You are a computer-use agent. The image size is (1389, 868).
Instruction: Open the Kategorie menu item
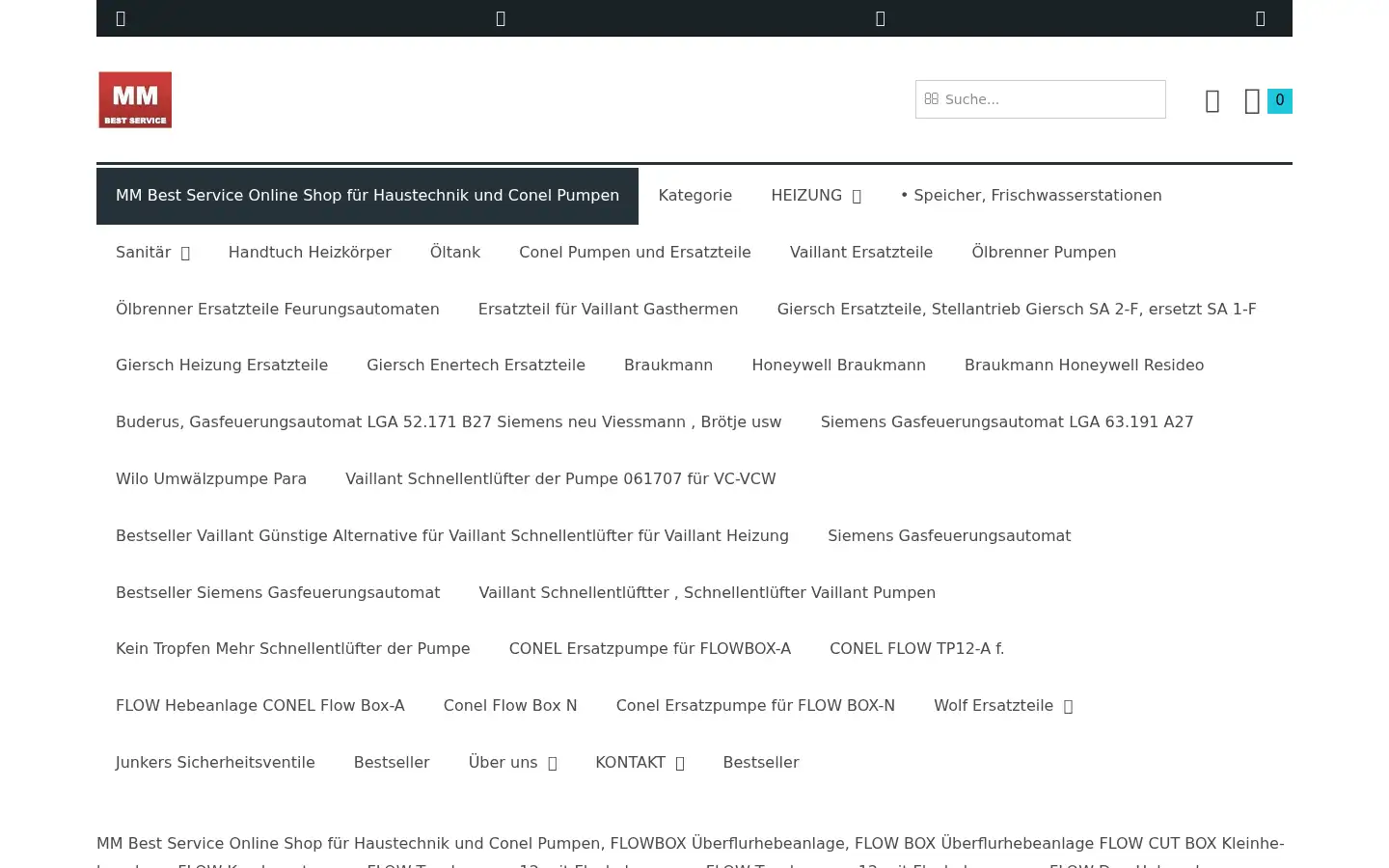coord(695,196)
